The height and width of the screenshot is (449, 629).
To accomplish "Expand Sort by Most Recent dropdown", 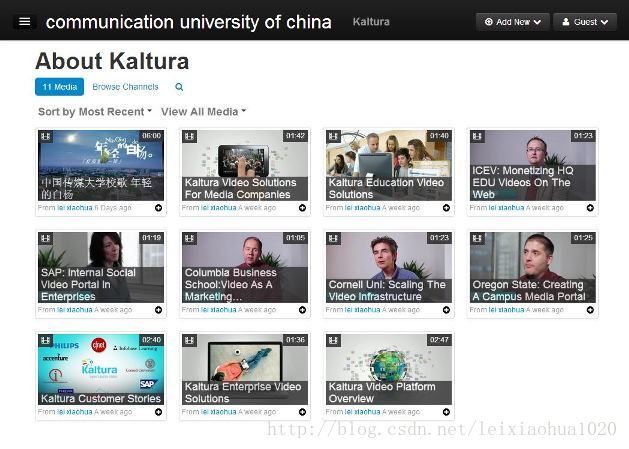I will pos(95,112).
